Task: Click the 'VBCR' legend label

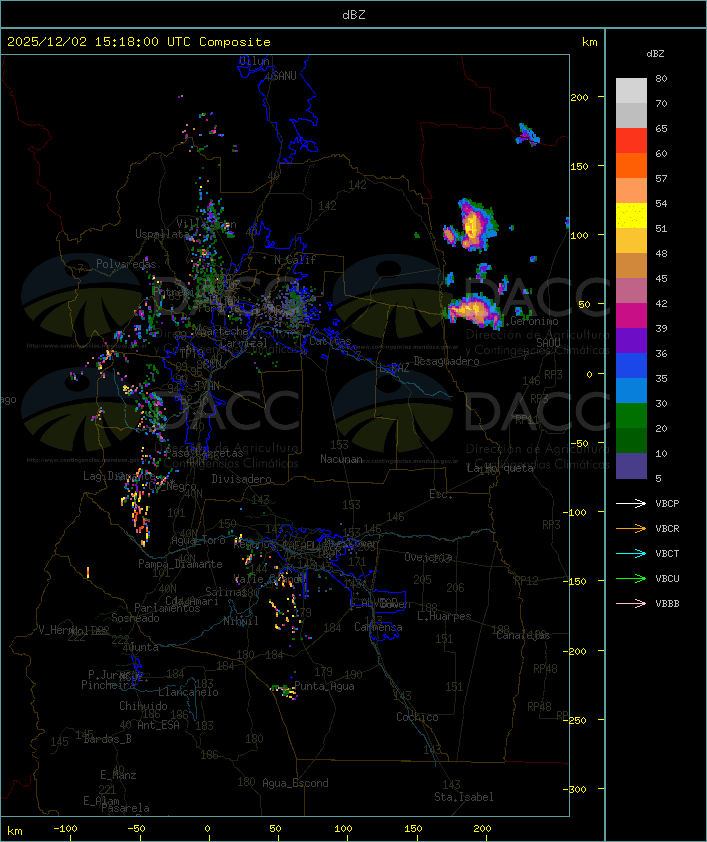Action: click(667, 528)
